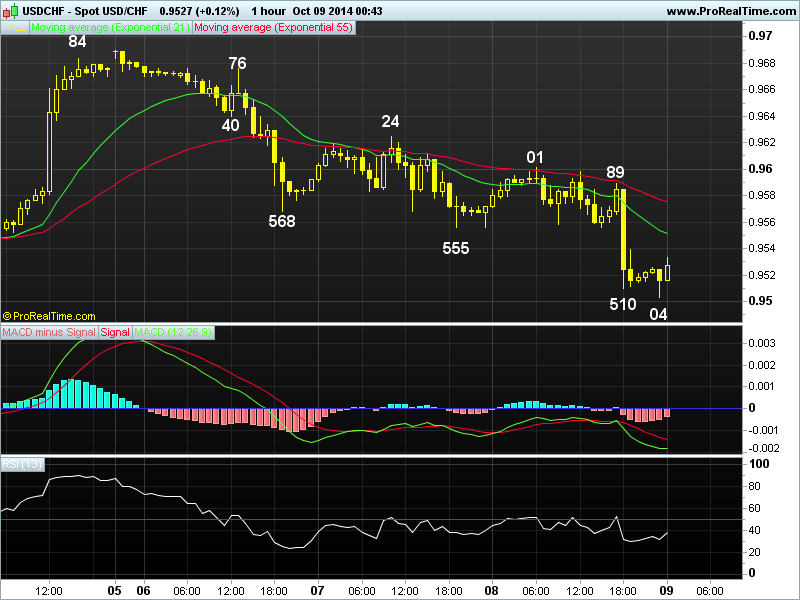This screenshot has width=800, height=600.
Task: Open the www.ProRealTime.com link in the header
Action: [x=731, y=11]
